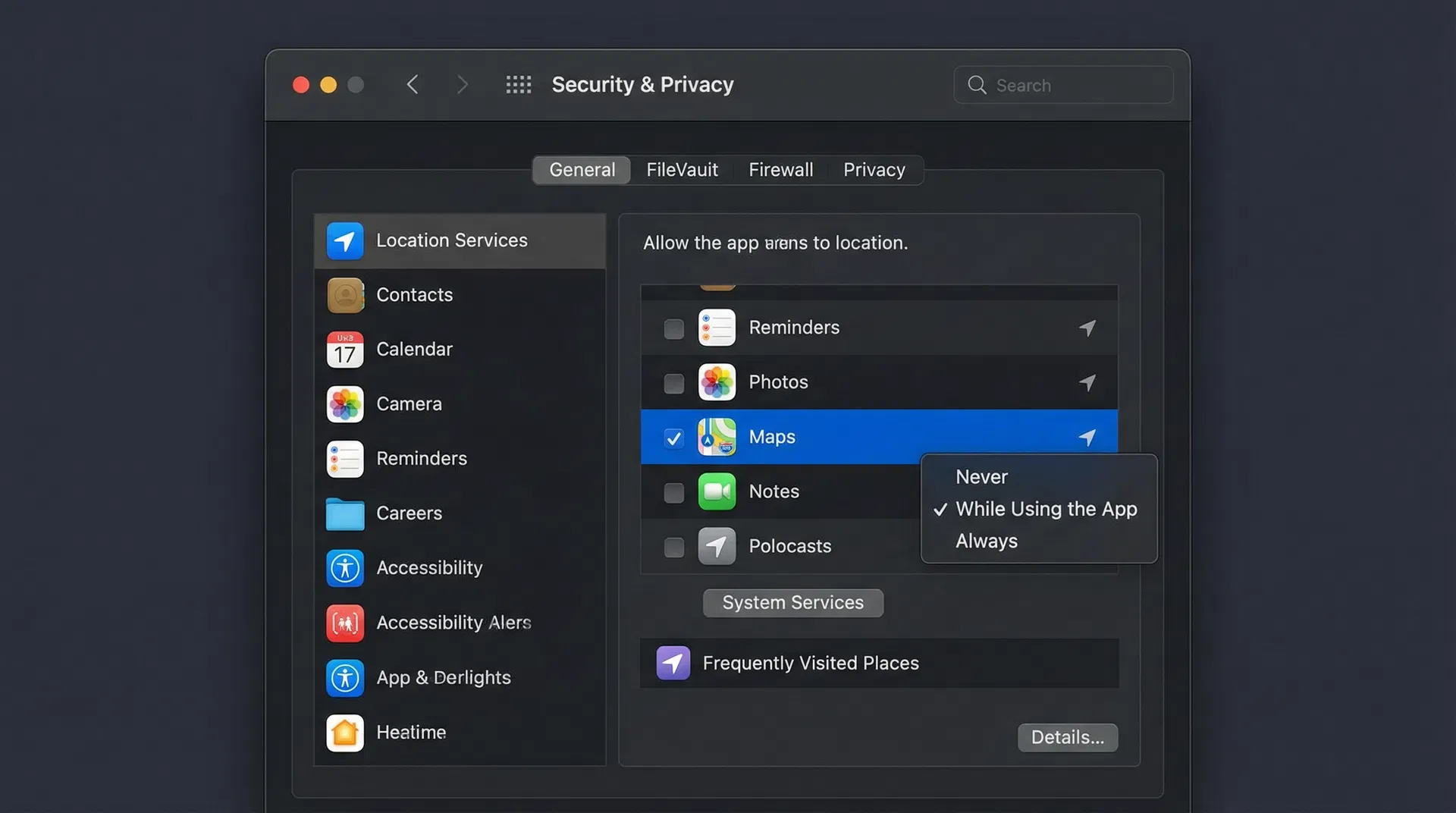The width and height of the screenshot is (1456, 813).
Task: Select the Camera icon in sidebar
Action: coord(345,405)
